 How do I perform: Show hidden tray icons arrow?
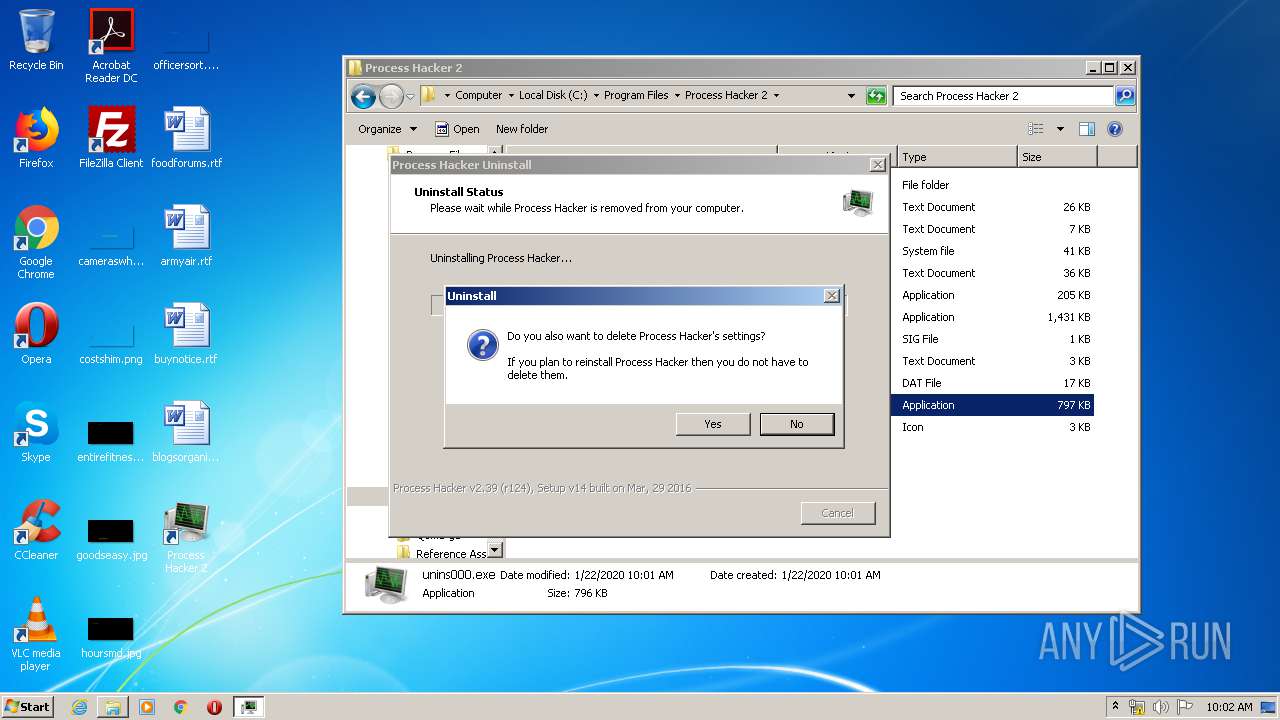(x=1115, y=706)
